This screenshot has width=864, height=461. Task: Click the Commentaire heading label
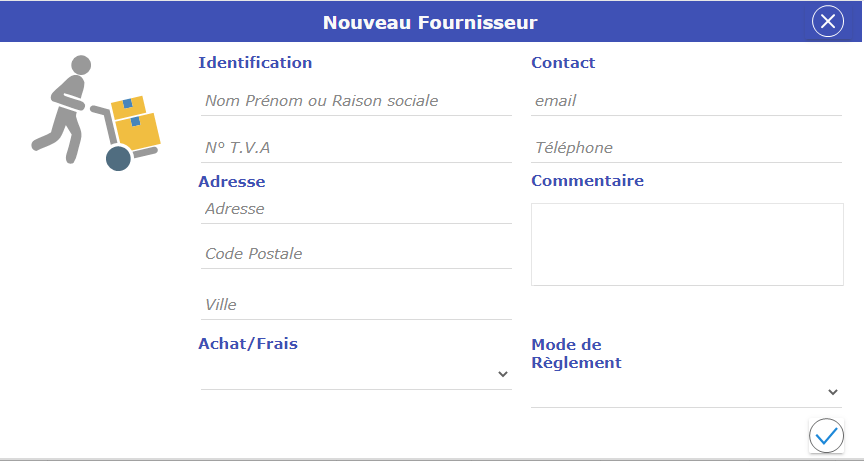[587, 181]
